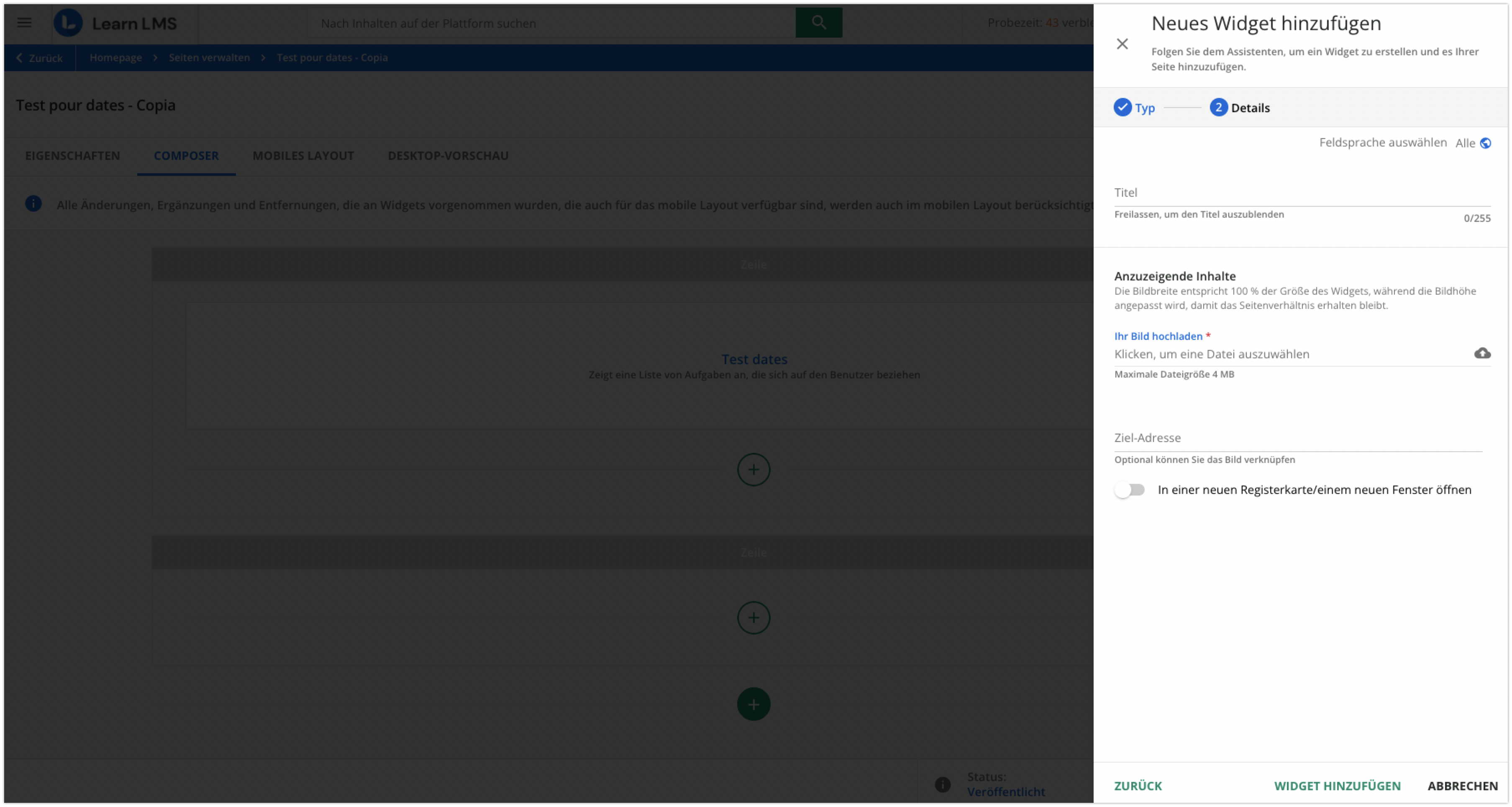Click WIDGET HINZUFÜGEN button
This screenshot has width=1512, height=807.
[x=1337, y=786]
